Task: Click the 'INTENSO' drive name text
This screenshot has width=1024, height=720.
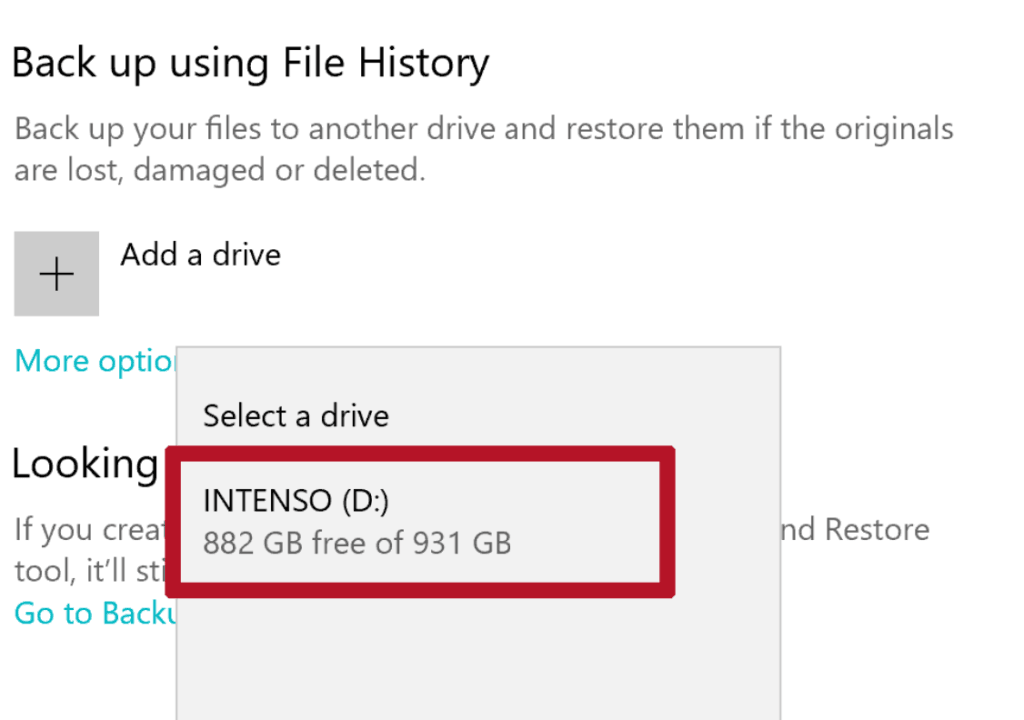Action: (268, 500)
